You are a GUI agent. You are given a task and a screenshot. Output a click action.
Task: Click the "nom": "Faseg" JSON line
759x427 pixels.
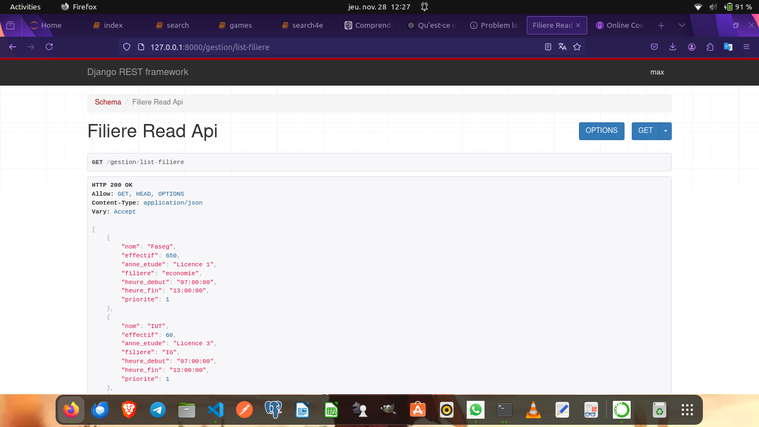(x=148, y=247)
